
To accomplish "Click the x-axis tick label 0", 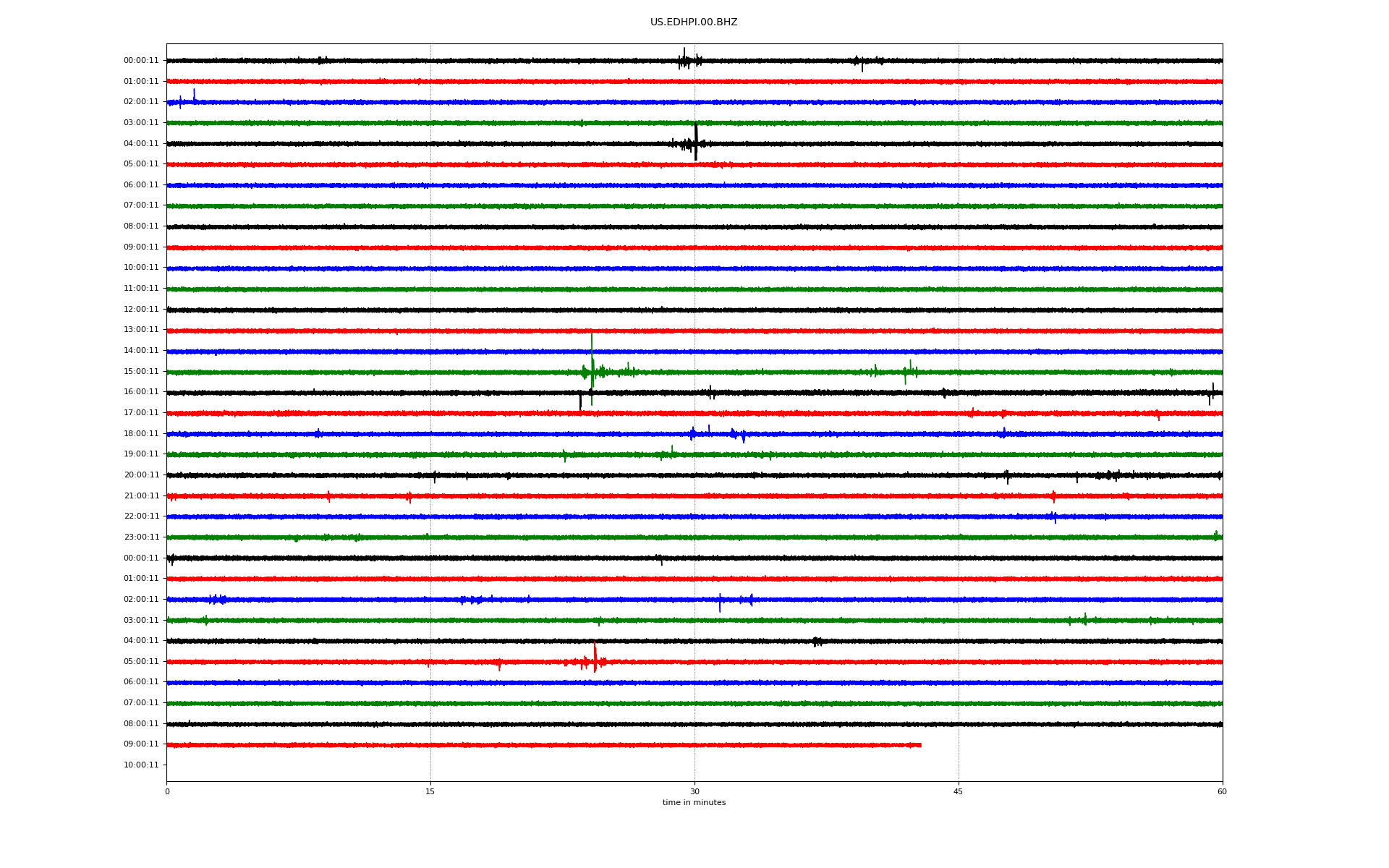I will point(167,792).
